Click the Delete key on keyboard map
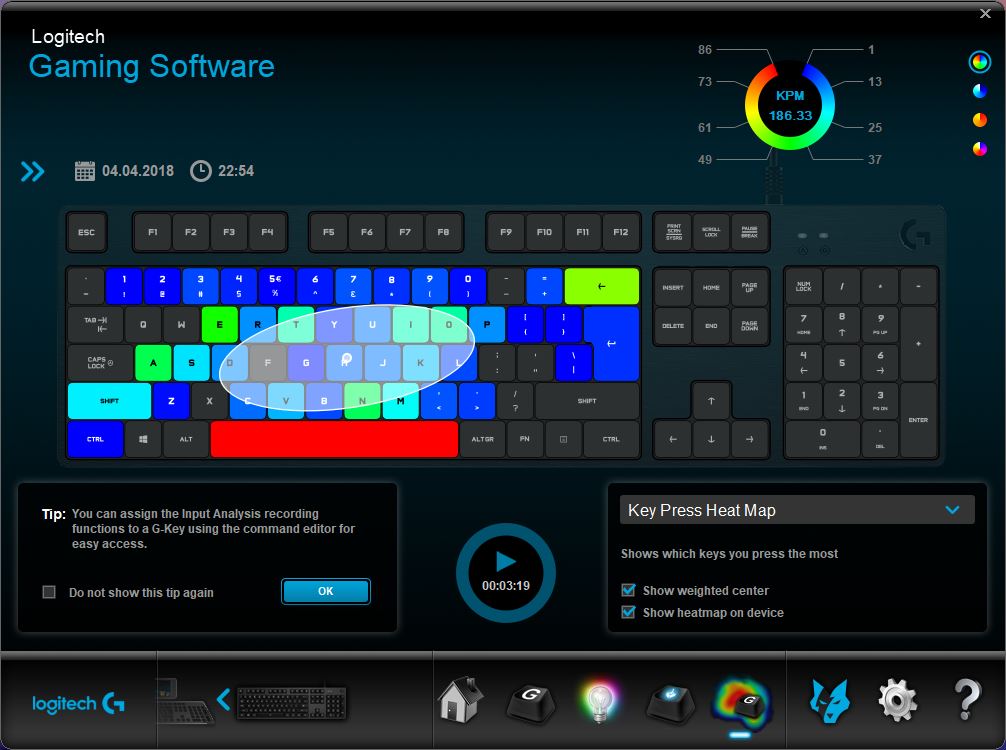 click(673, 326)
